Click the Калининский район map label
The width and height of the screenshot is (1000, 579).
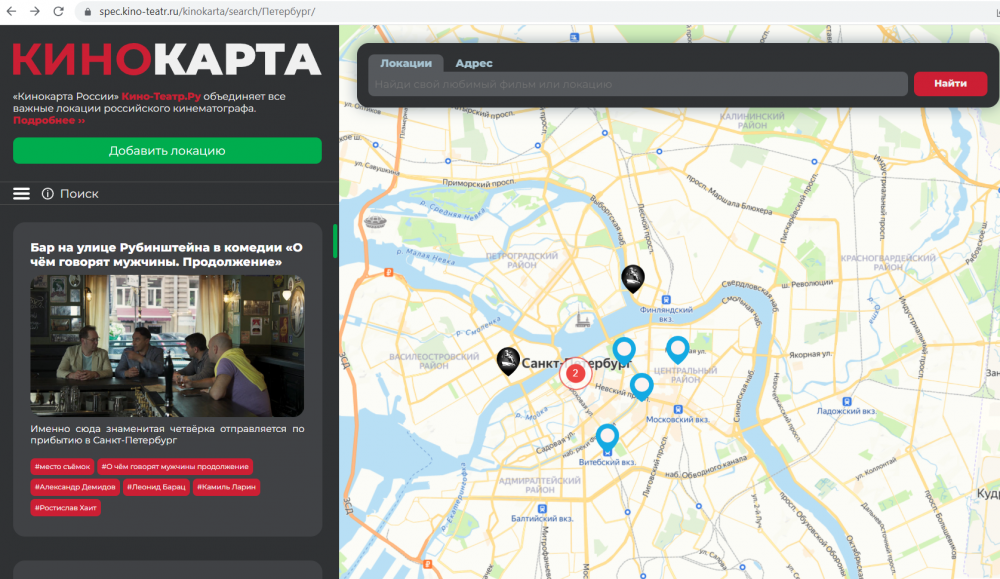click(x=752, y=121)
